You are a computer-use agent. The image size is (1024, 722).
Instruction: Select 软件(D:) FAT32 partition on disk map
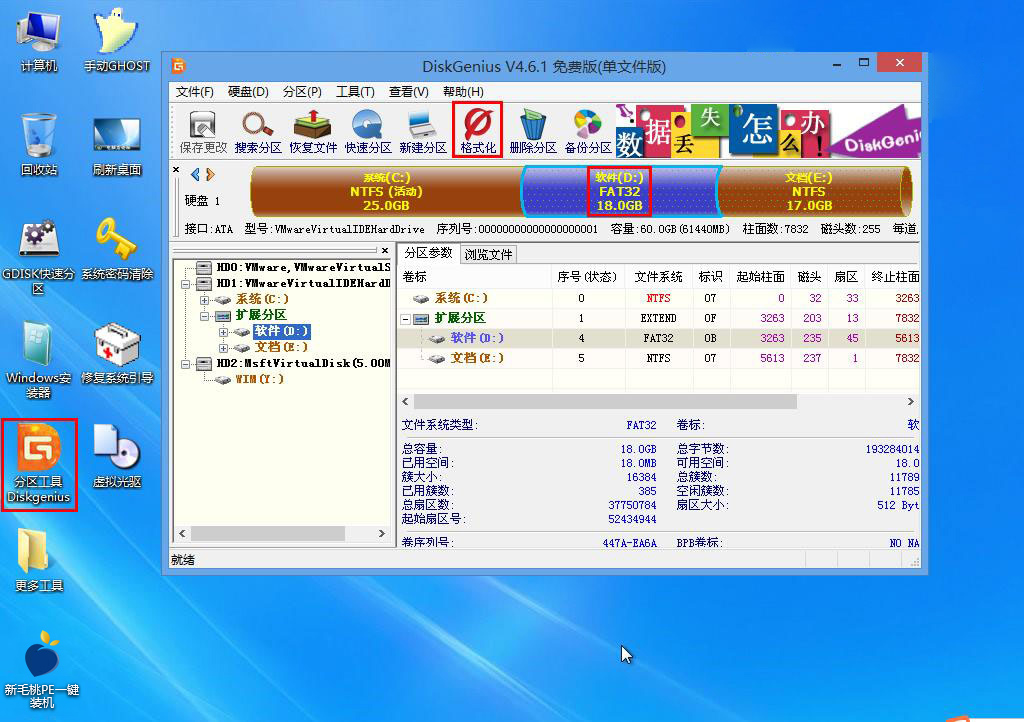tap(620, 191)
